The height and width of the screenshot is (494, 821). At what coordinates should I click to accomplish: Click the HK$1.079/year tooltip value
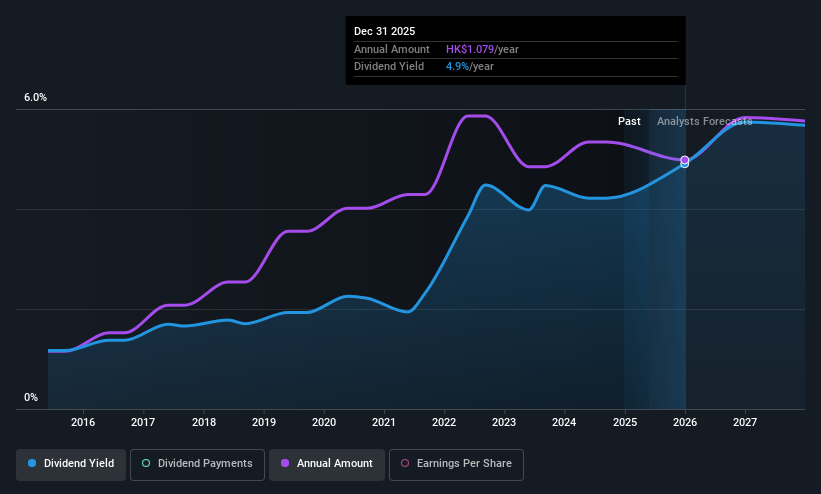482,49
